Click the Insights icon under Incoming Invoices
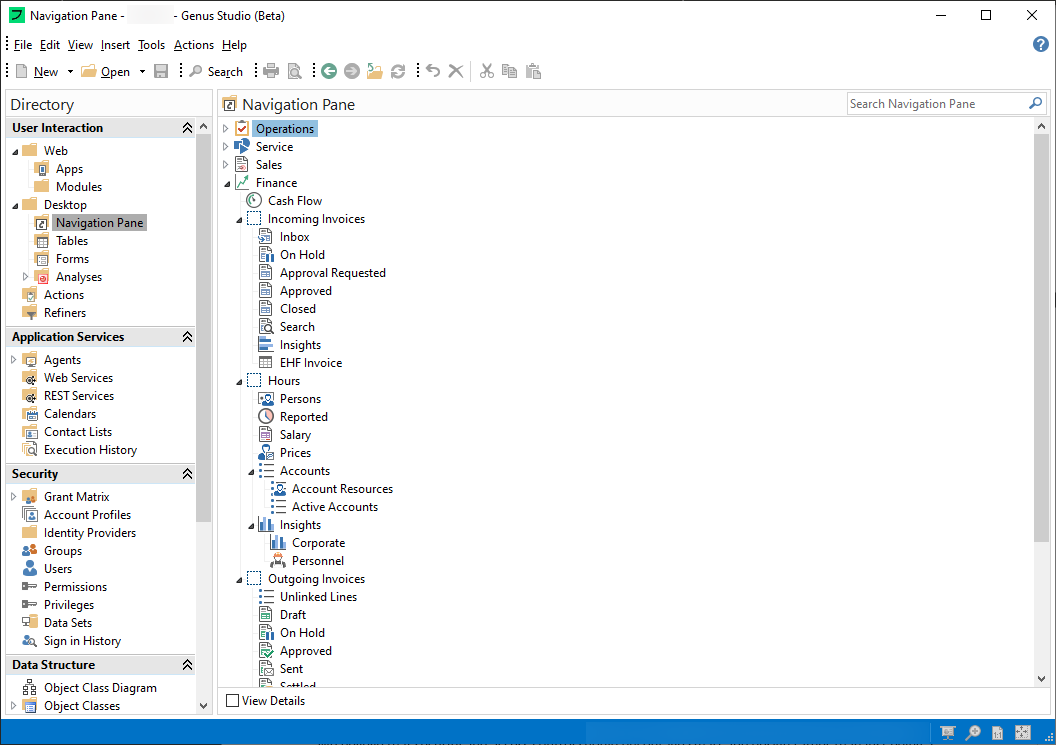The image size is (1056, 745). [266, 344]
